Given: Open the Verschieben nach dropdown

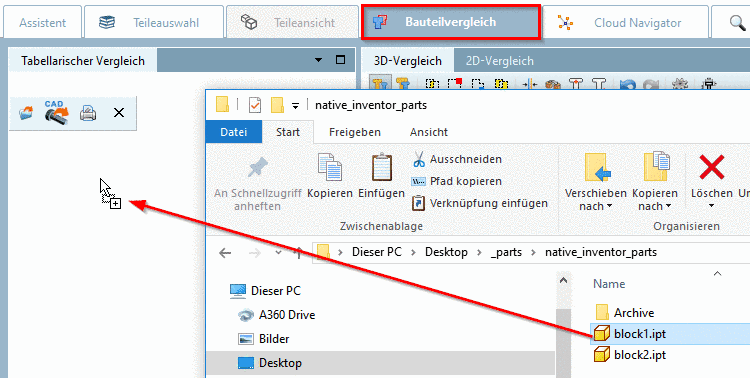Looking at the screenshot, I should 596,182.
